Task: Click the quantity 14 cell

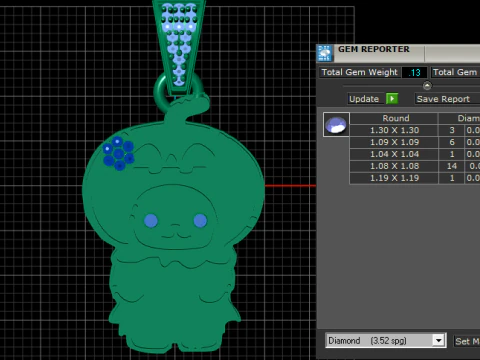Action: (452, 166)
